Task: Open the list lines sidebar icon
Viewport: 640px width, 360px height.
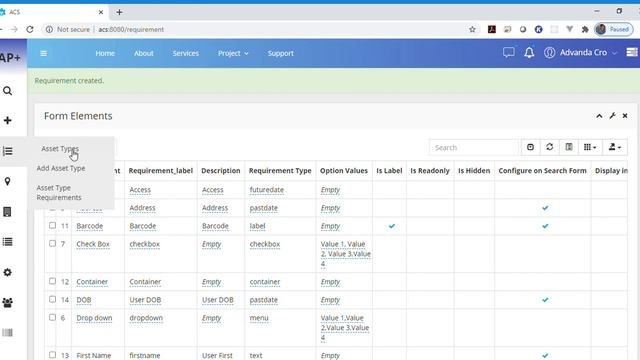Action: (x=7, y=242)
